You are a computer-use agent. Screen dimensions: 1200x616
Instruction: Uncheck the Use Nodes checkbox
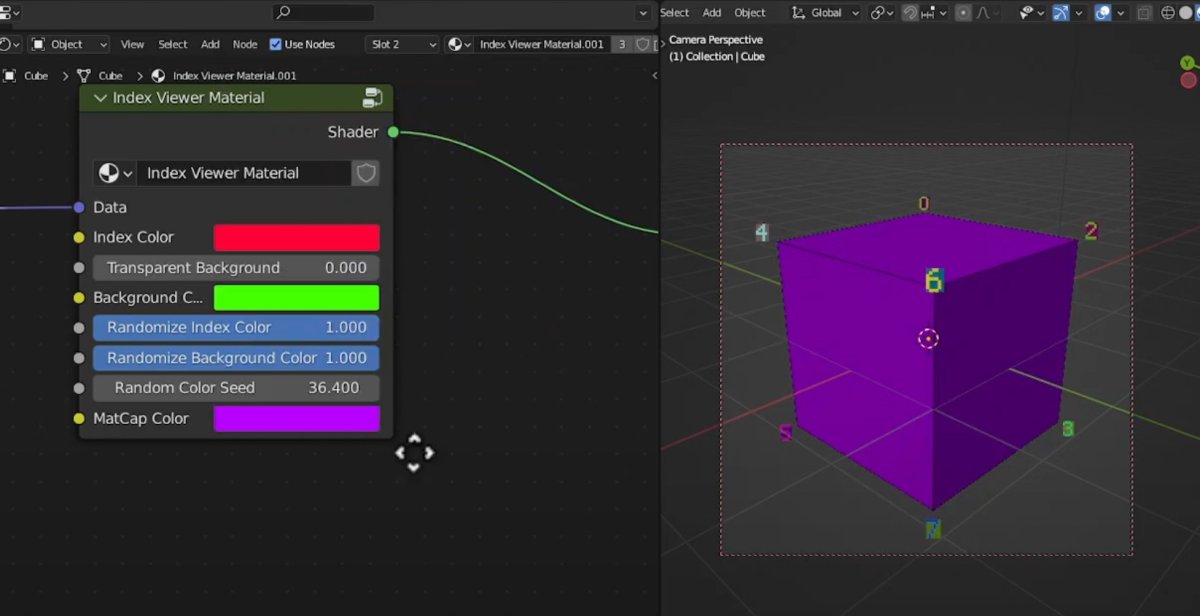276,45
